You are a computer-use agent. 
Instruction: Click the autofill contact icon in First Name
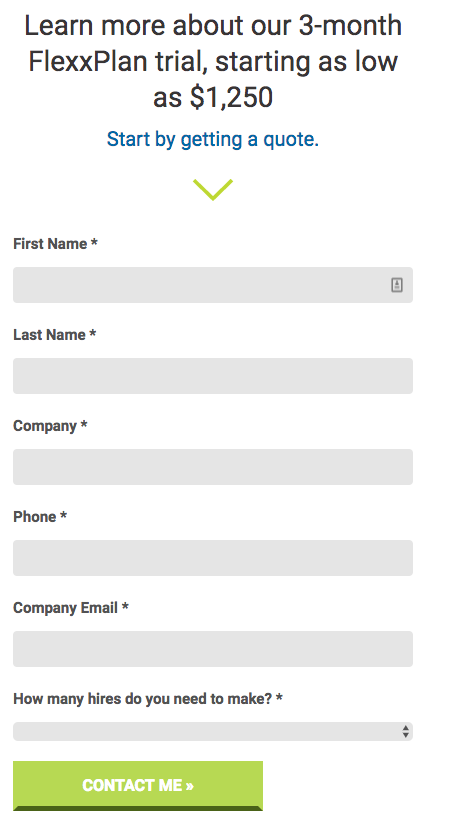[397, 285]
